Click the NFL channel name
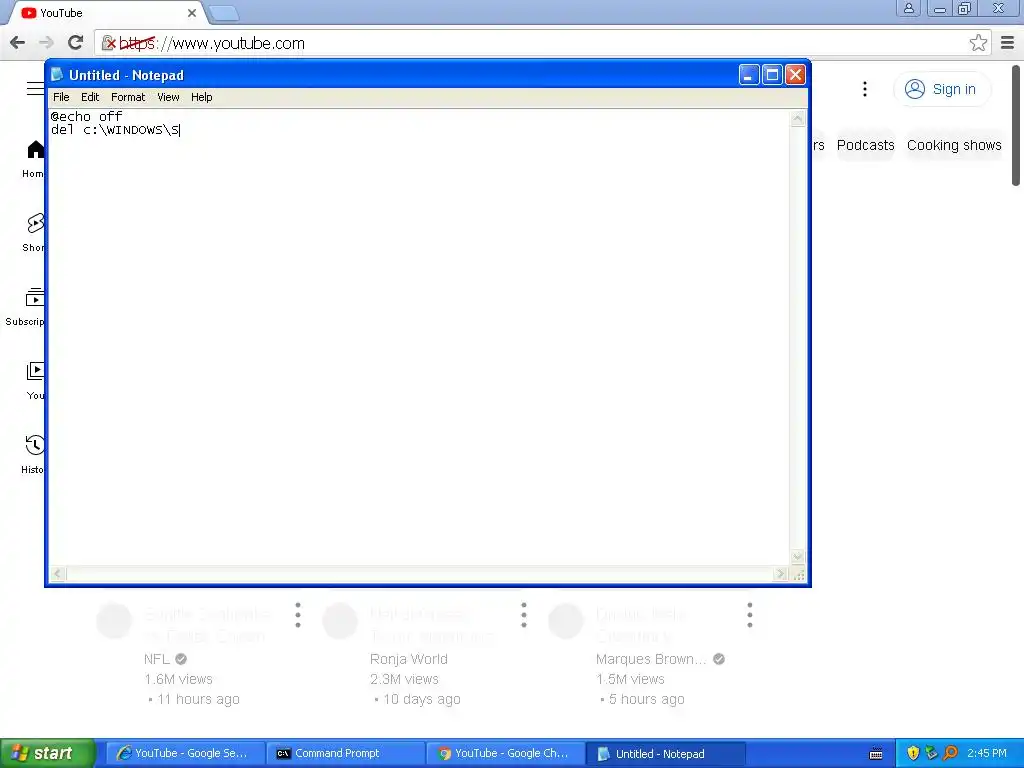 pyautogui.click(x=157, y=659)
